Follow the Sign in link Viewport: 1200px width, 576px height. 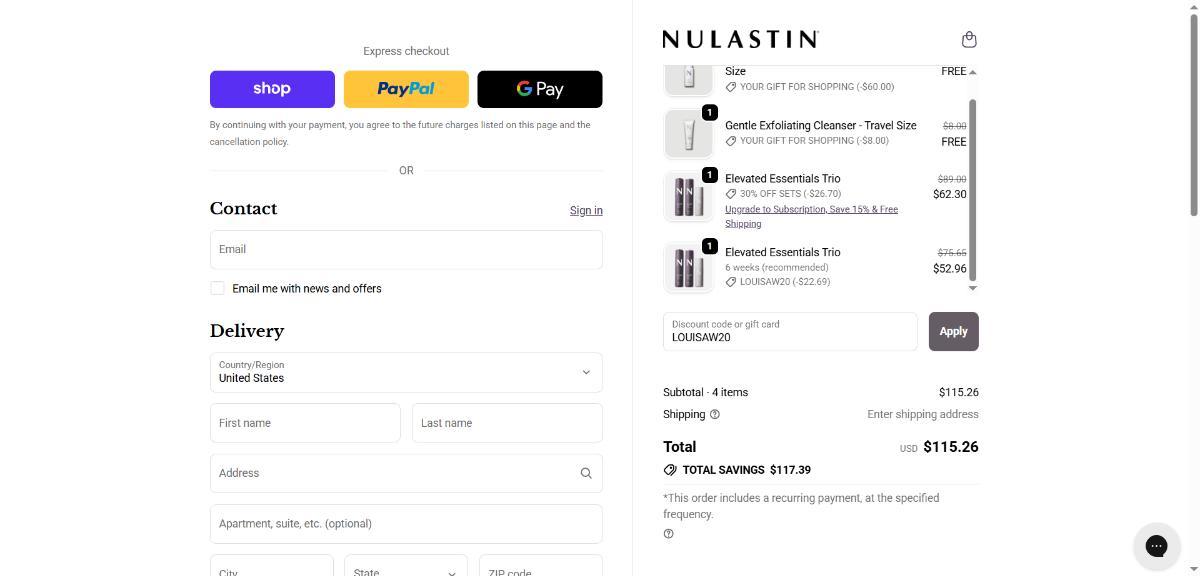point(586,210)
